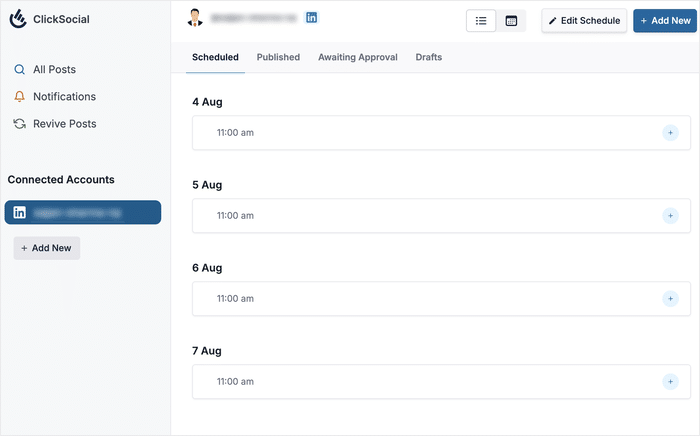Viewport: 700px width, 436px height.
Task: Click the ClickSocial logo icon
Action: click(18, 19)
